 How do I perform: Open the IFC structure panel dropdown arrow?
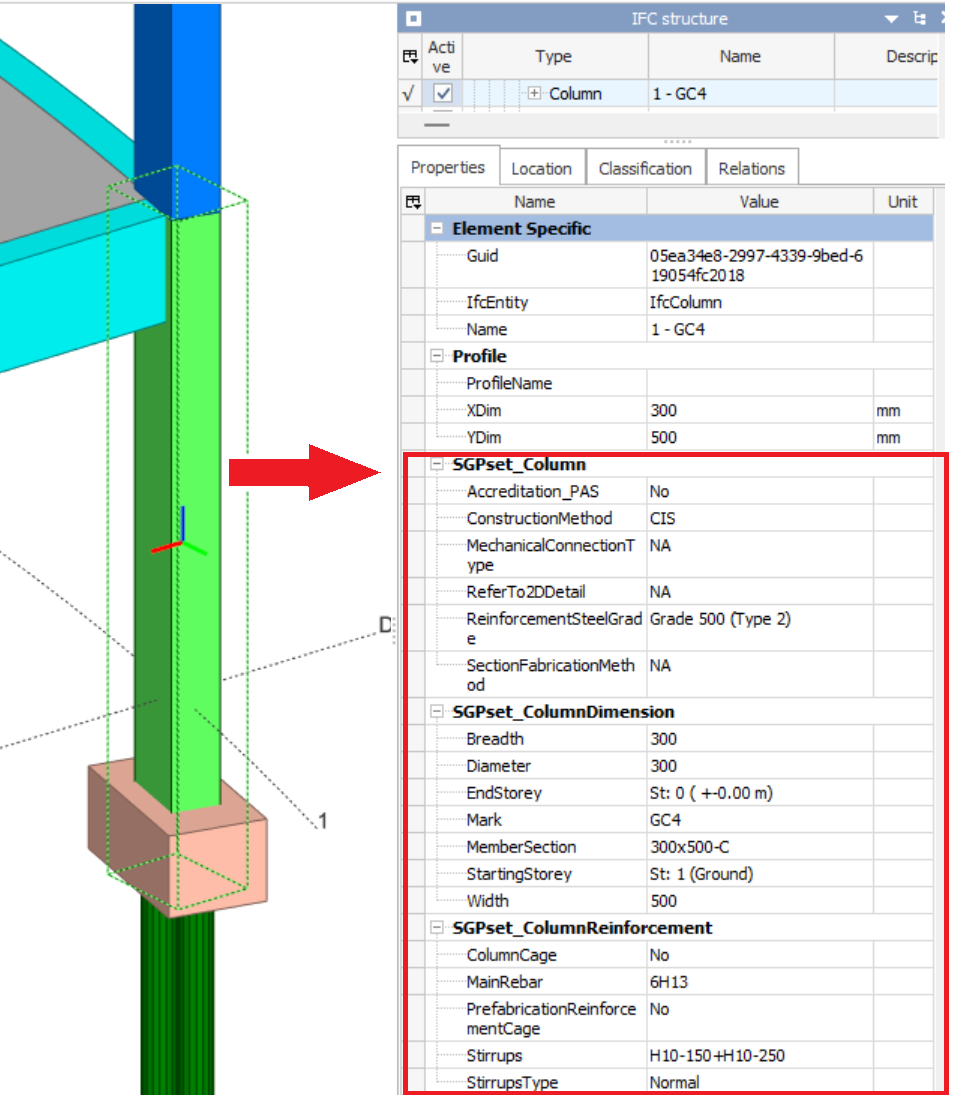tap(892, 18)
